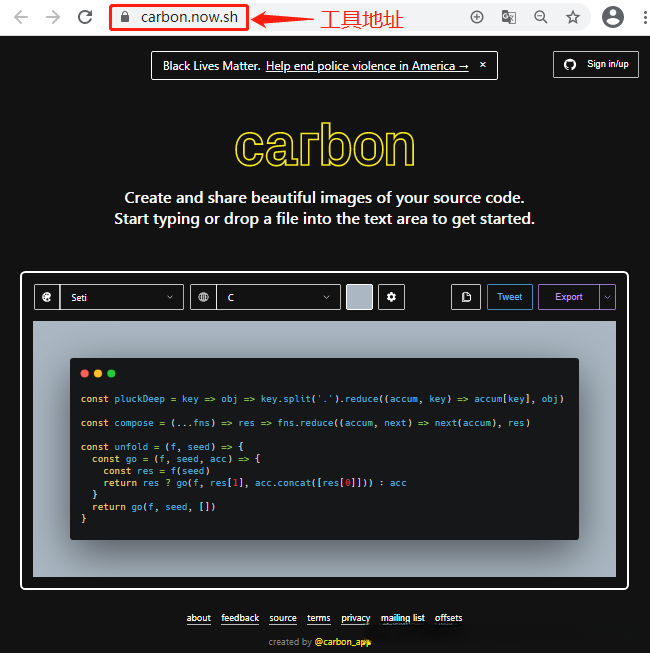Screen dimensions: 650x653
Task: Click the red window control dot
Action: [85, 374]
